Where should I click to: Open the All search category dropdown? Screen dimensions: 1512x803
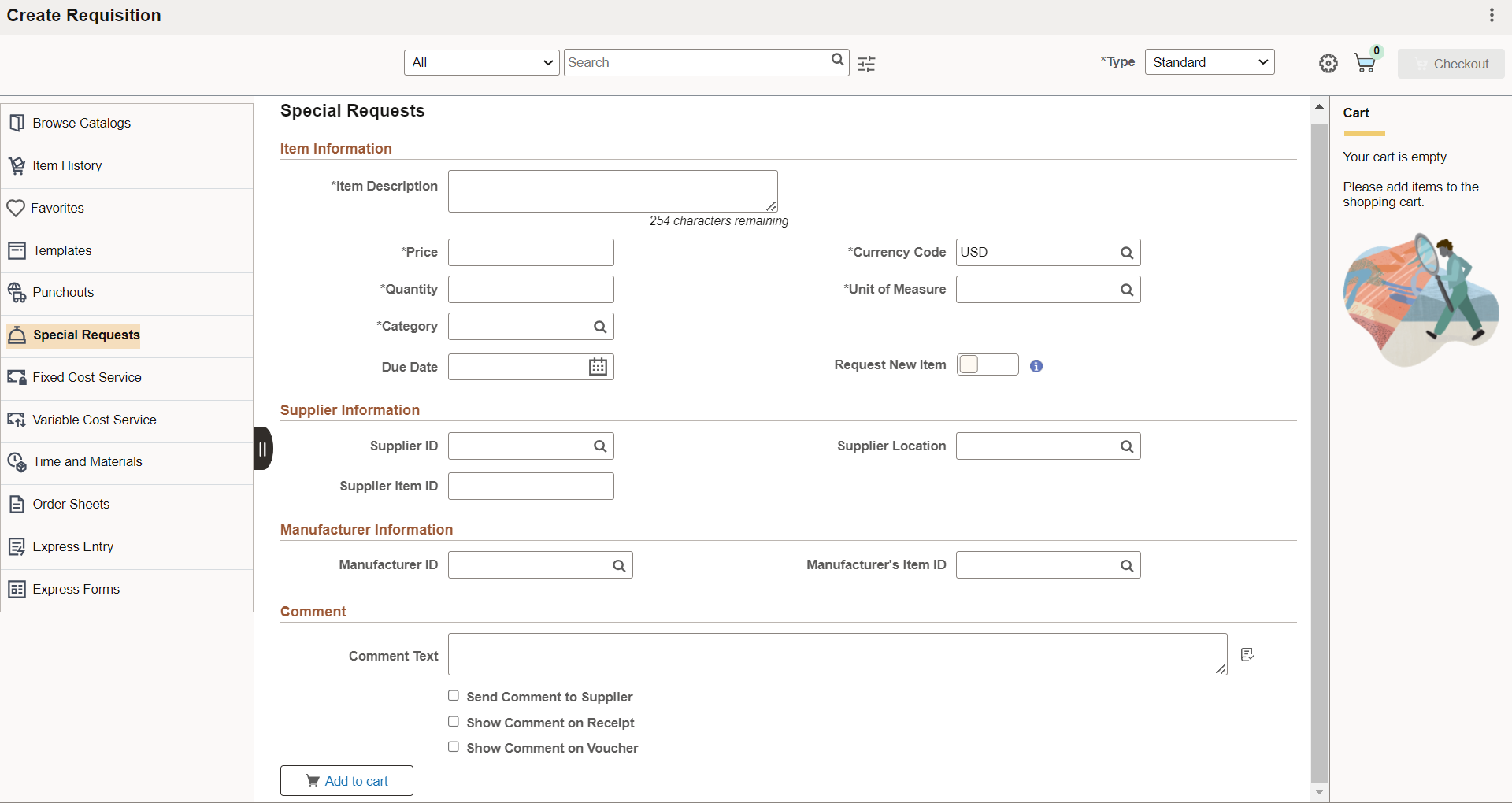coord(482,63)
